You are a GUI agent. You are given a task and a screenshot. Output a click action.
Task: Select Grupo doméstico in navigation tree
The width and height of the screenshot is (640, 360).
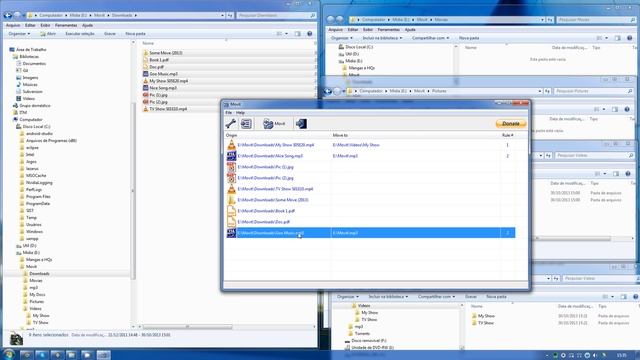point(35,106)
